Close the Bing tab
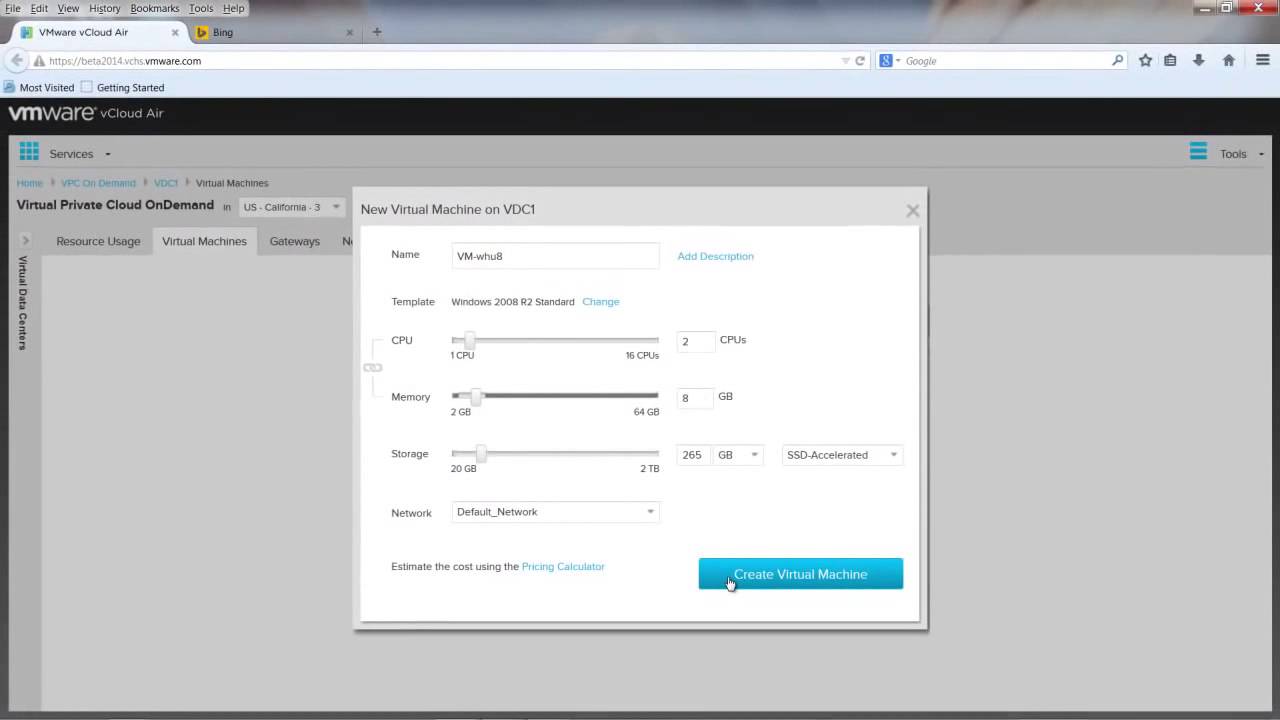The width and height of the screenshot is (1280, 720). (x=349, y=32)
